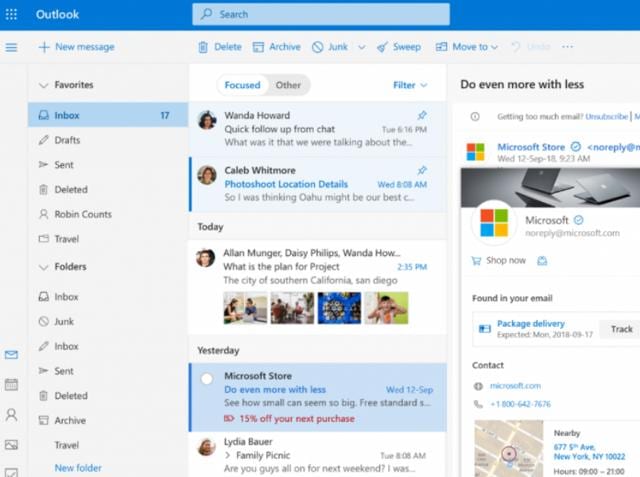This screenshot has width=640, height=477.
Task: Open Travel folder in Favorites
Action: click(108, 239)
